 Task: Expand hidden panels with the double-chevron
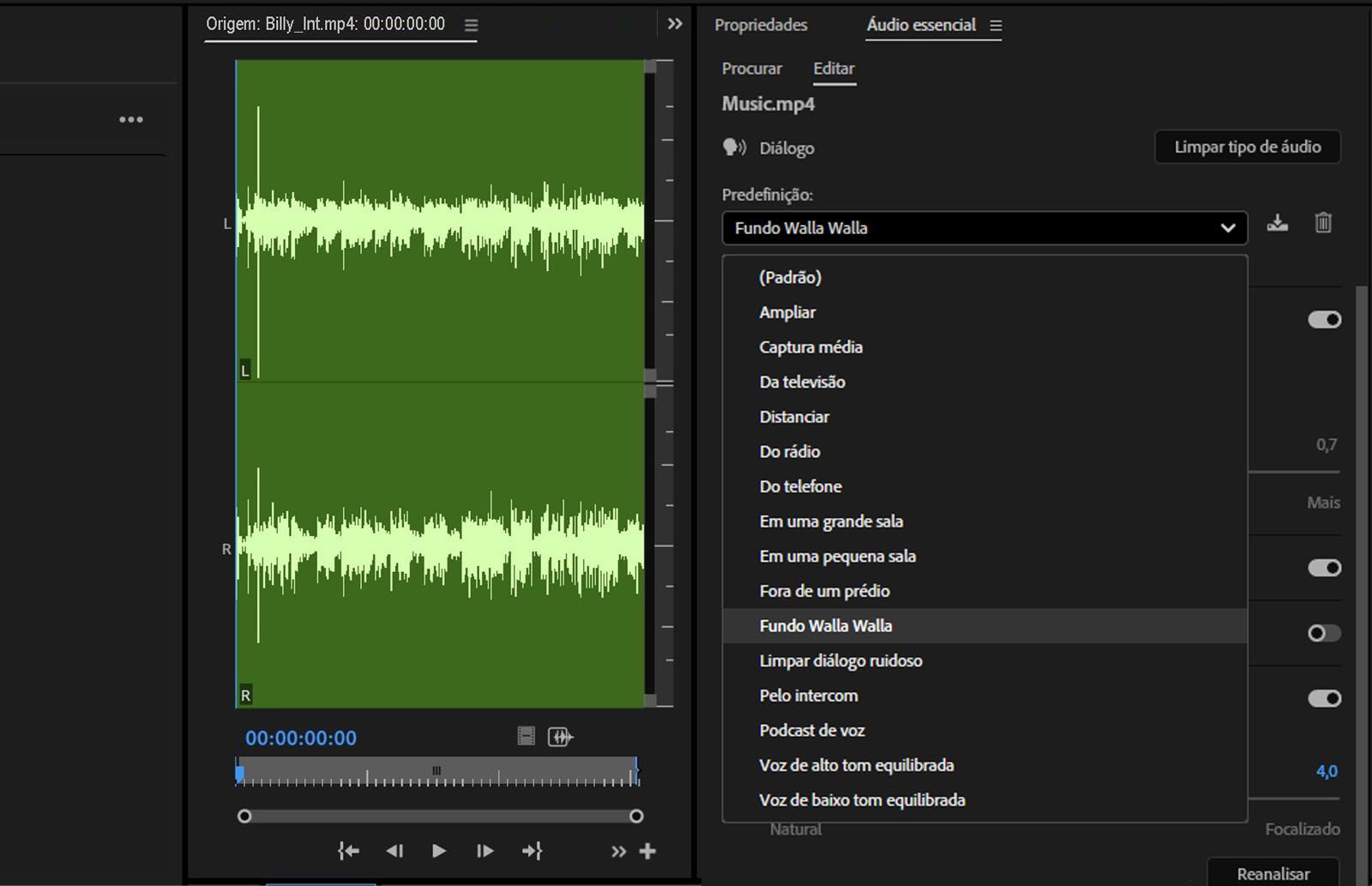pyautogui.click(x=675, y=24)
